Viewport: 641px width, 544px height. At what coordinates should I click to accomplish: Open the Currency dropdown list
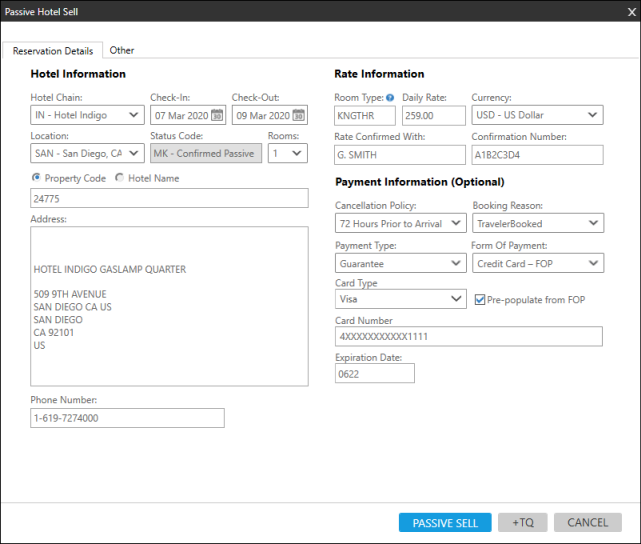537,115
